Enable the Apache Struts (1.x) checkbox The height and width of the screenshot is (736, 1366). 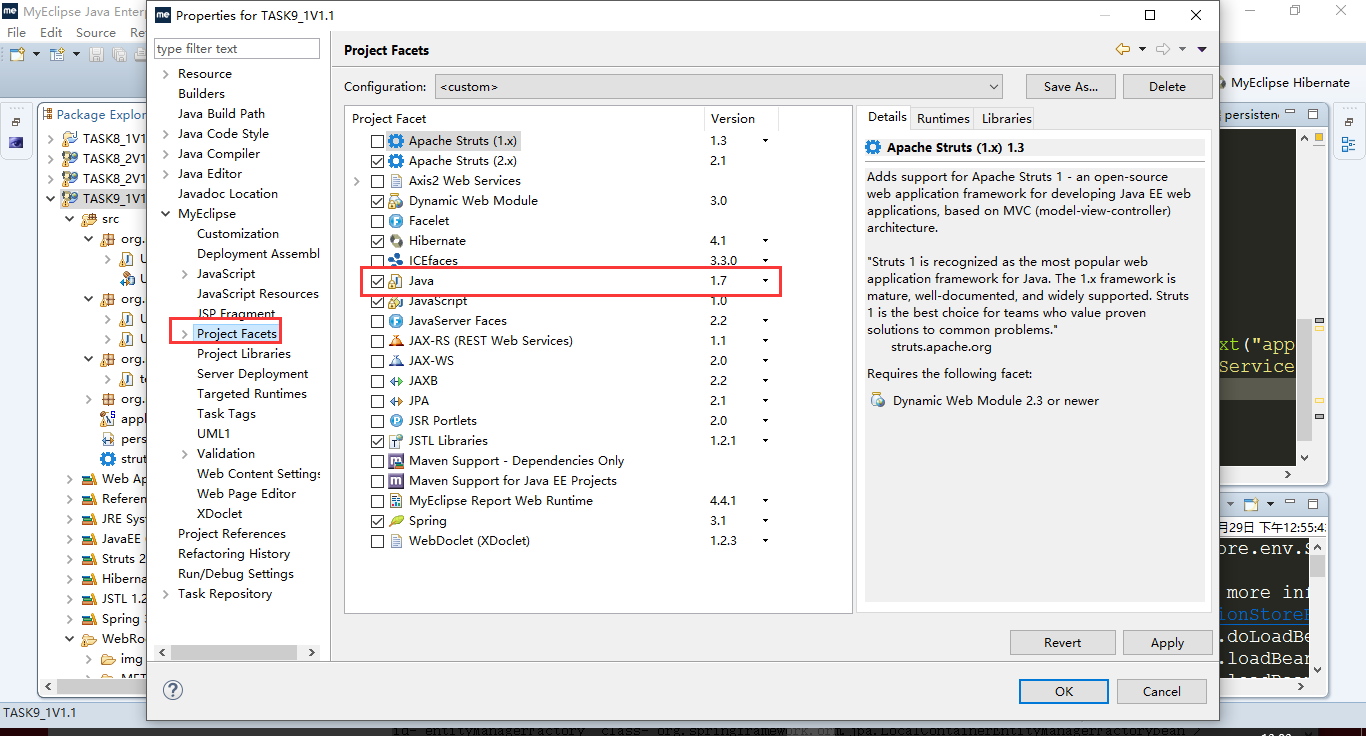[x=377, y=141]
